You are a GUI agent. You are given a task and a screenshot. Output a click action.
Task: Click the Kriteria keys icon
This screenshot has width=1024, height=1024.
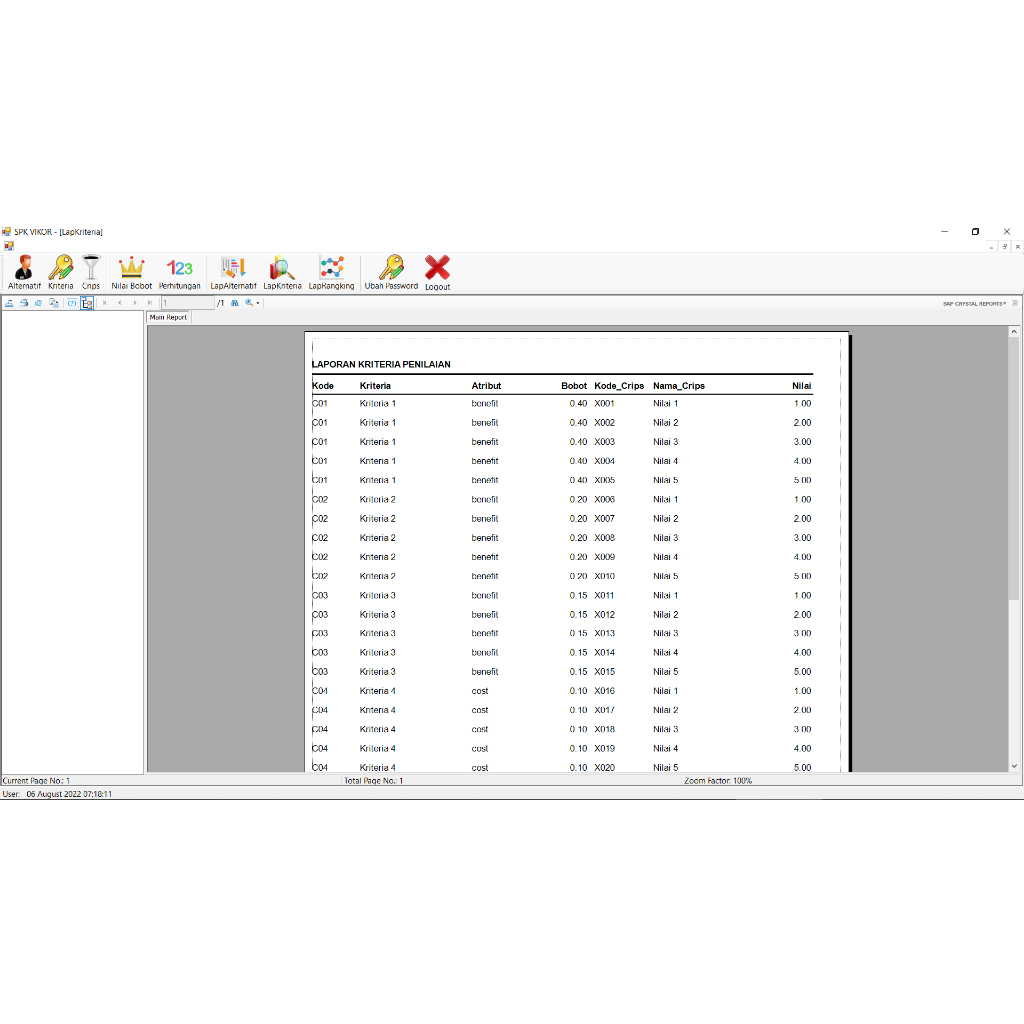[60, 272]
